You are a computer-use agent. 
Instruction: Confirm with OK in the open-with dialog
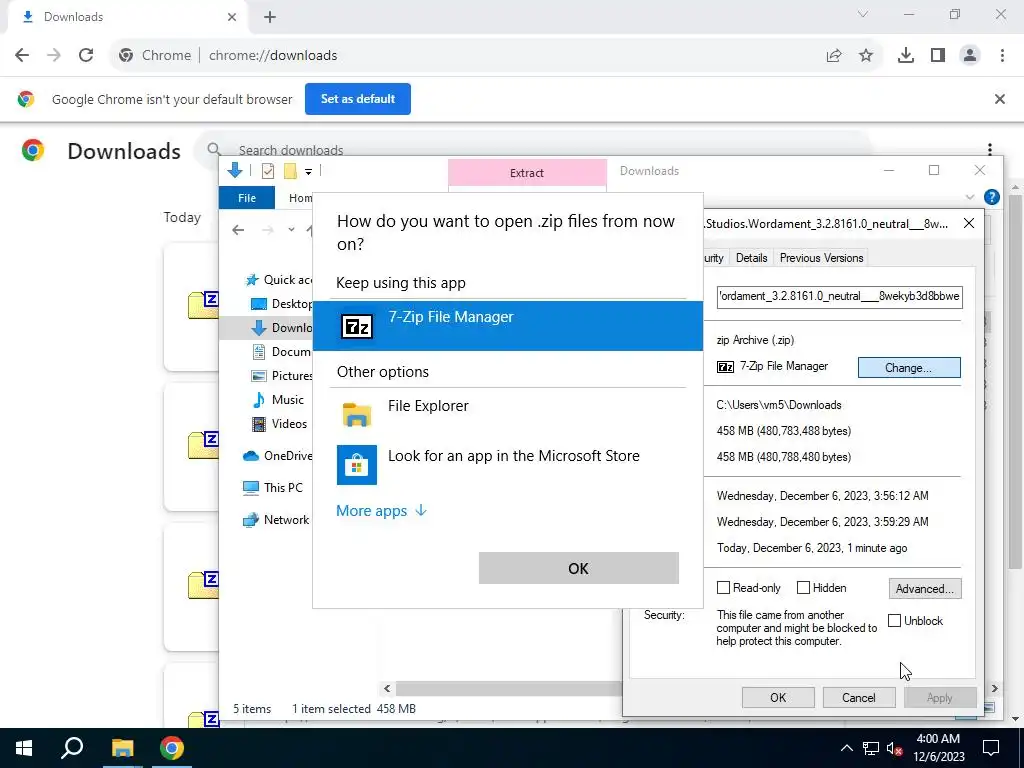(x=579, y=568)
